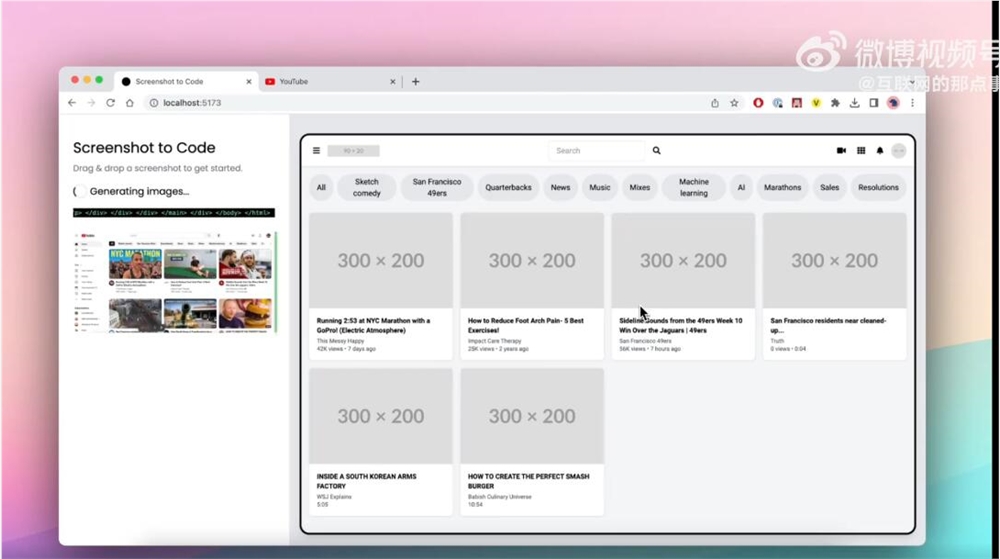Screen dimensions: 1000x559
Task: Reload the localhost page
Action: pyautogui.click(x=110, y=103)
